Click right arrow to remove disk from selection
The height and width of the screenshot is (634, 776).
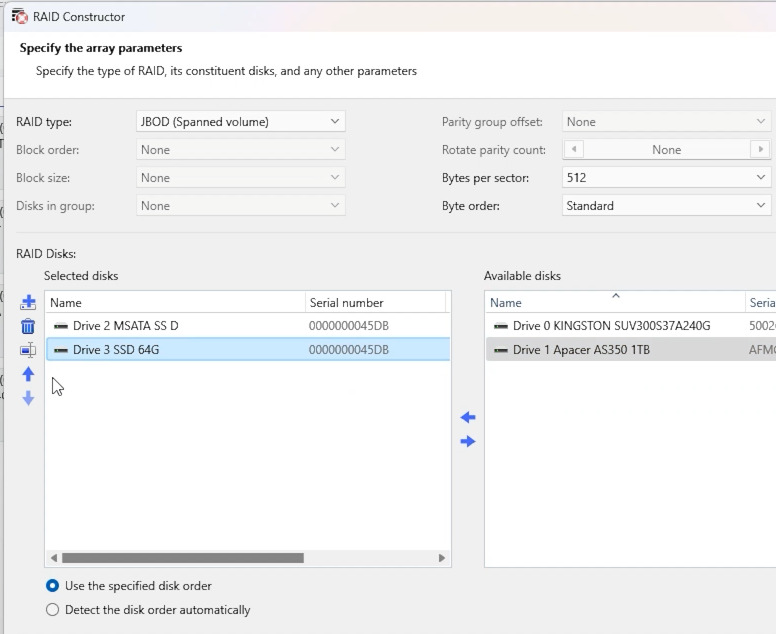pos(468,441)
